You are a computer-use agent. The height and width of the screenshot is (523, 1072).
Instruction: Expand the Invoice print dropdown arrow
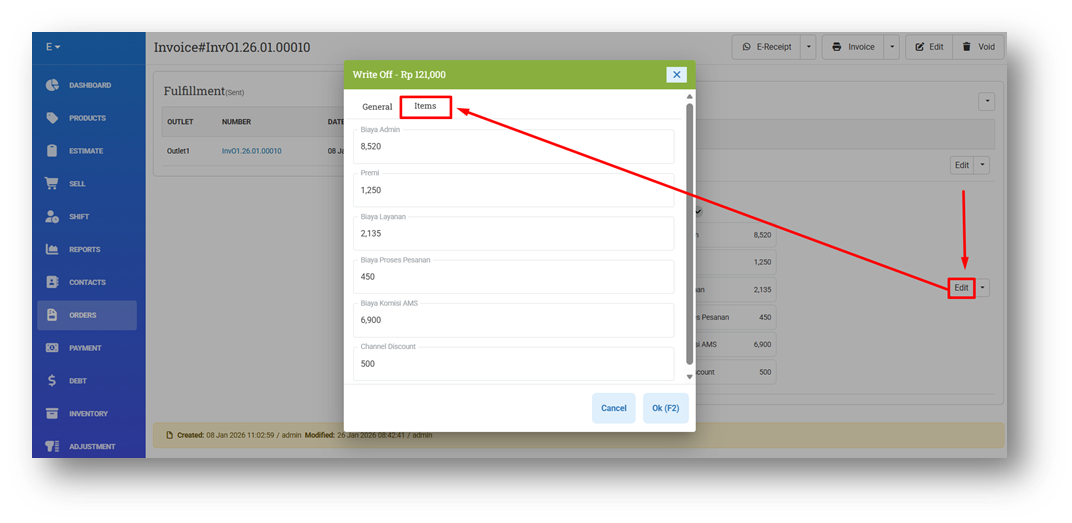pyautogui.click(x=892, y=47)
